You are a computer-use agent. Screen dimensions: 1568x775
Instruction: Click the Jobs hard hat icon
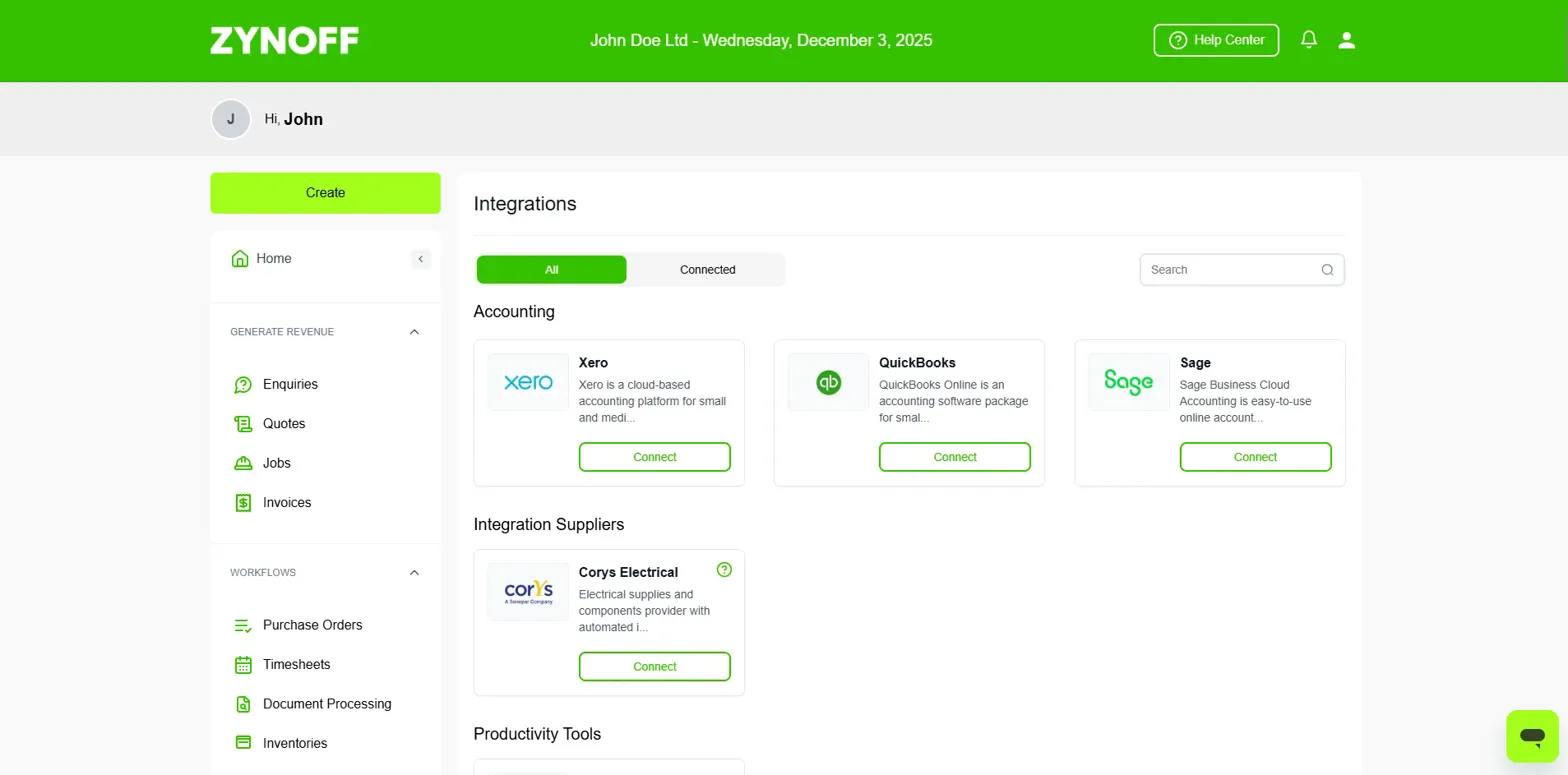coord(243,463)
